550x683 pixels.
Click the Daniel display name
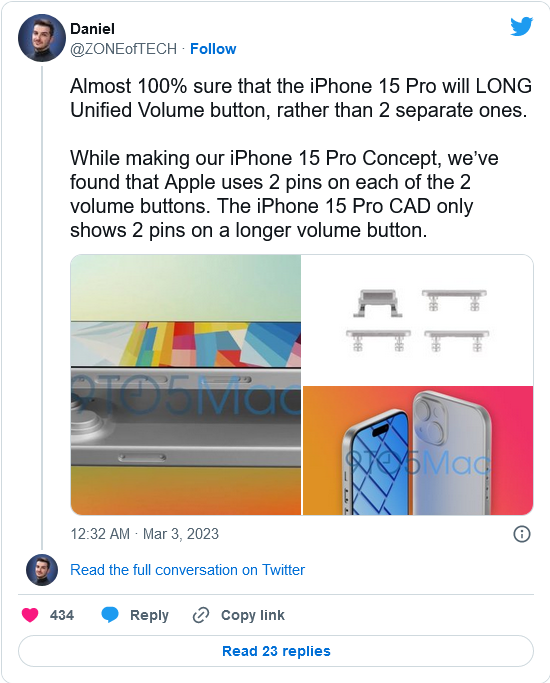pos(92,29)
